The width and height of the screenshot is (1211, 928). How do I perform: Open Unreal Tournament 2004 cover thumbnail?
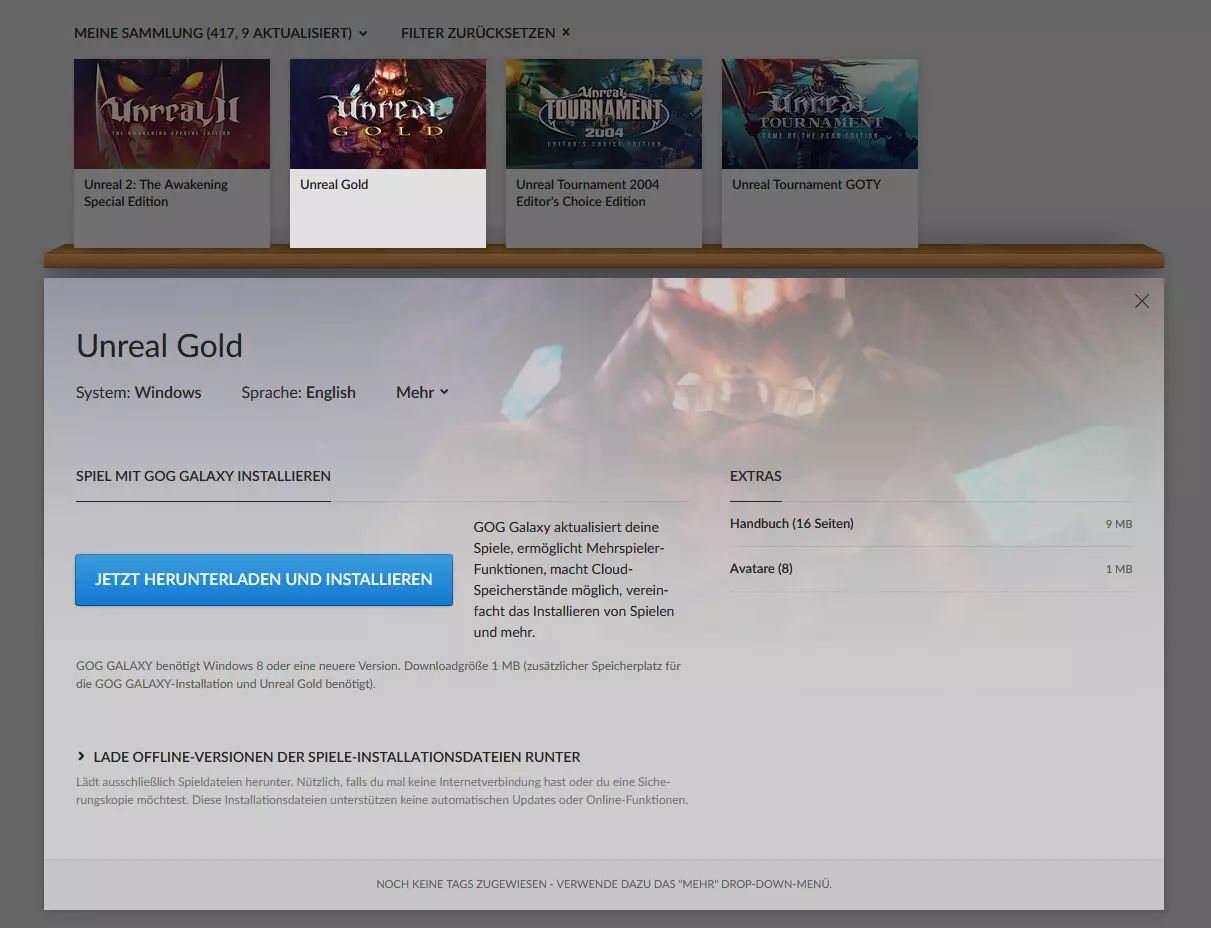point(604,114)
